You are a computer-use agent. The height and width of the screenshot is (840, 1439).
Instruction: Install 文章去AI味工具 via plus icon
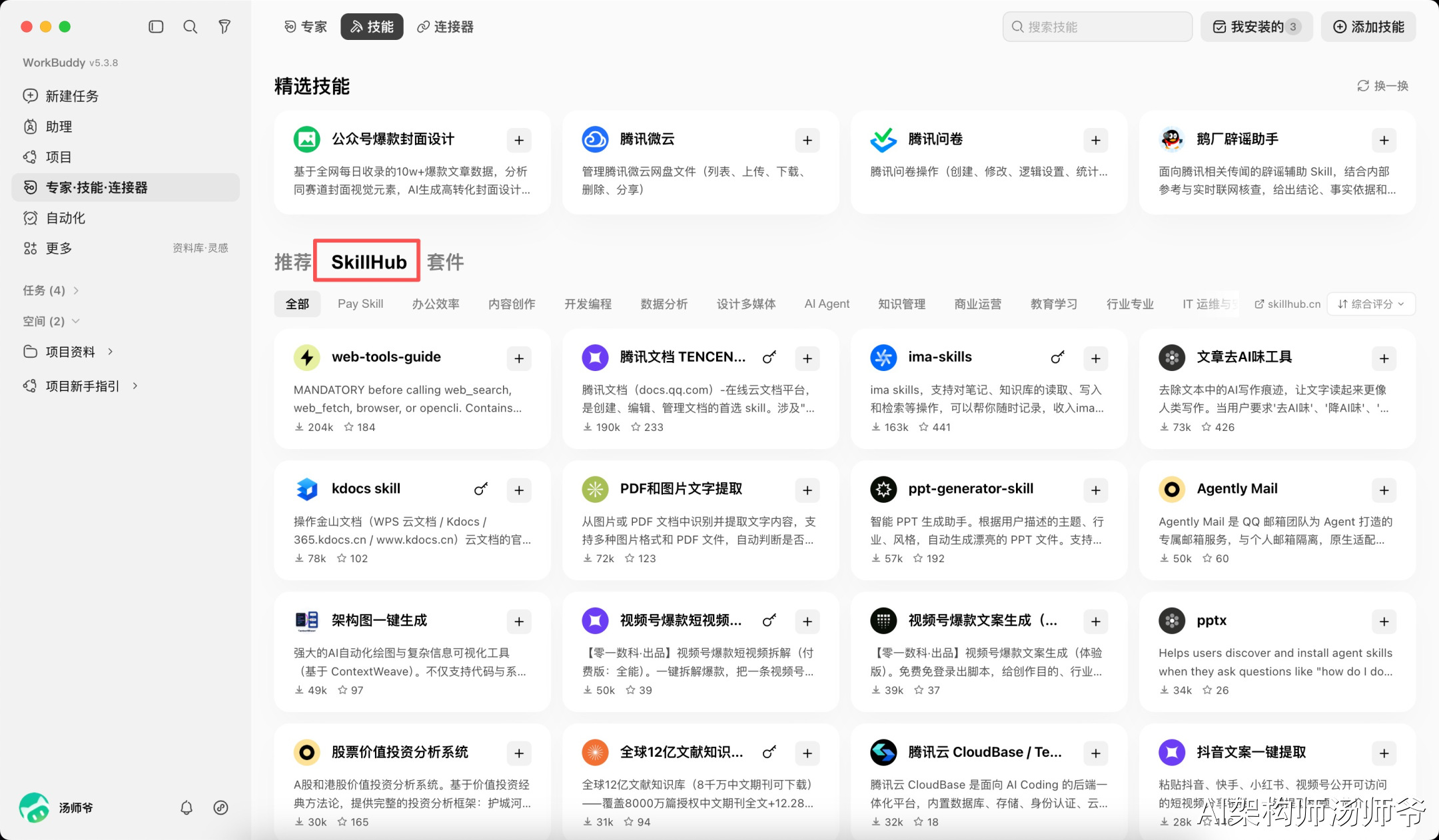pos(1384,358)
